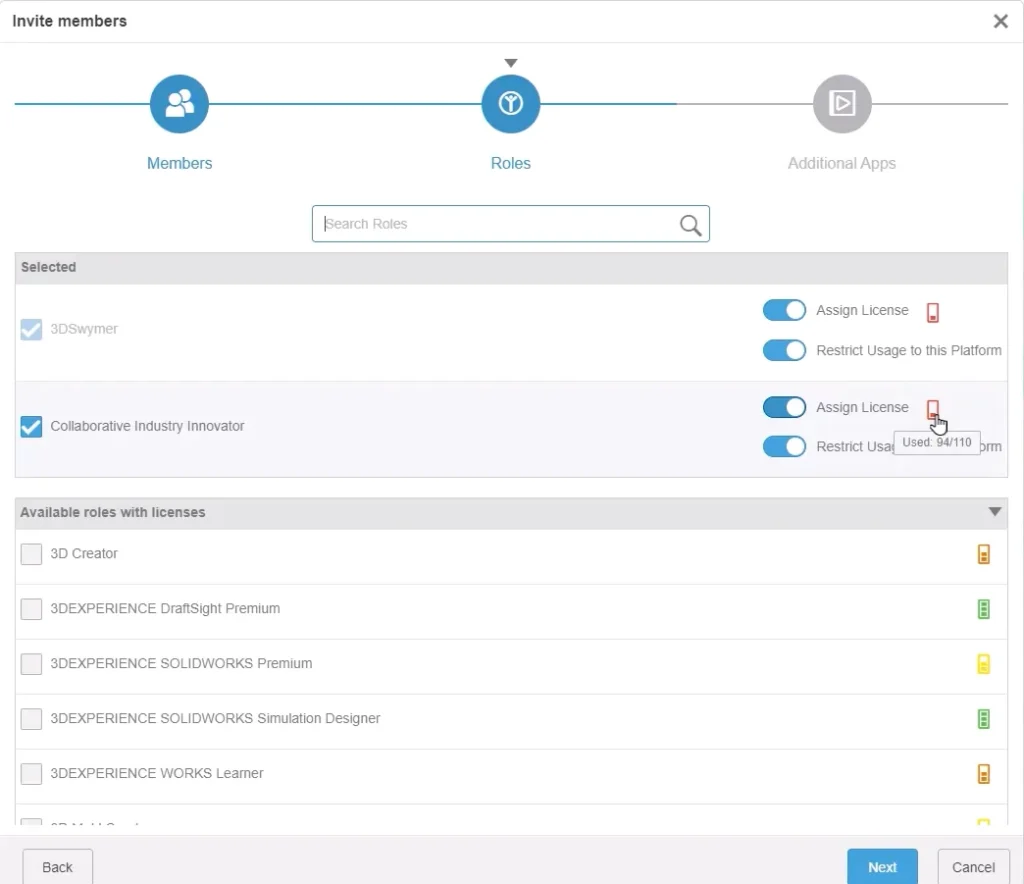This screenshot has width=1024, height=884.
Task: Go to Additional Apps step icon
Action: (x=842, y=104)
